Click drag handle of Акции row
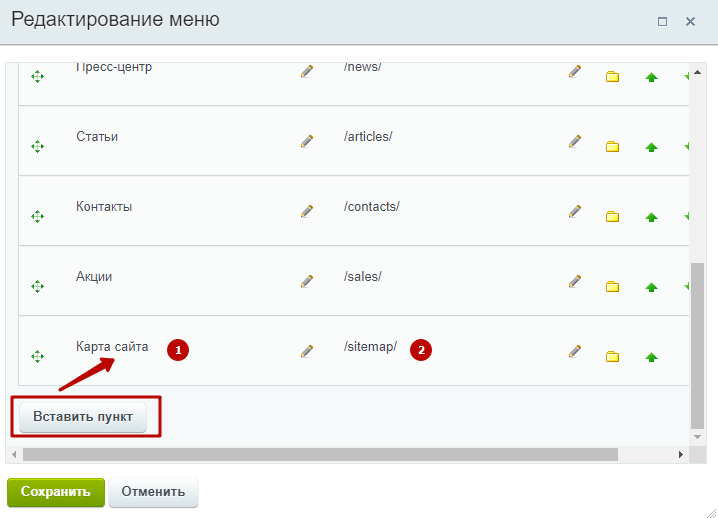Viewport: 718px width, 518px height. click(38, 287)
